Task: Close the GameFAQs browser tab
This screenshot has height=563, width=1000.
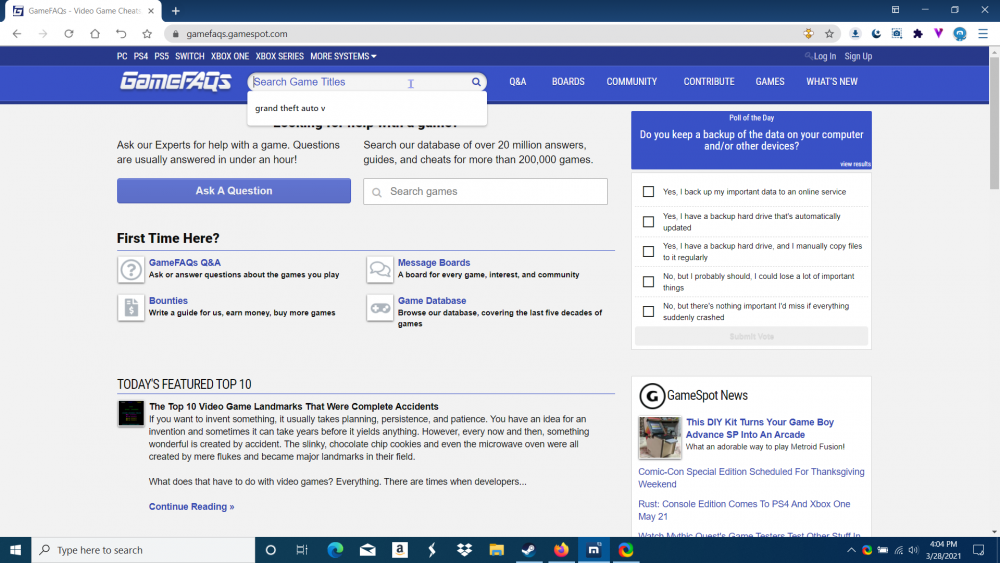Action: 151,11
